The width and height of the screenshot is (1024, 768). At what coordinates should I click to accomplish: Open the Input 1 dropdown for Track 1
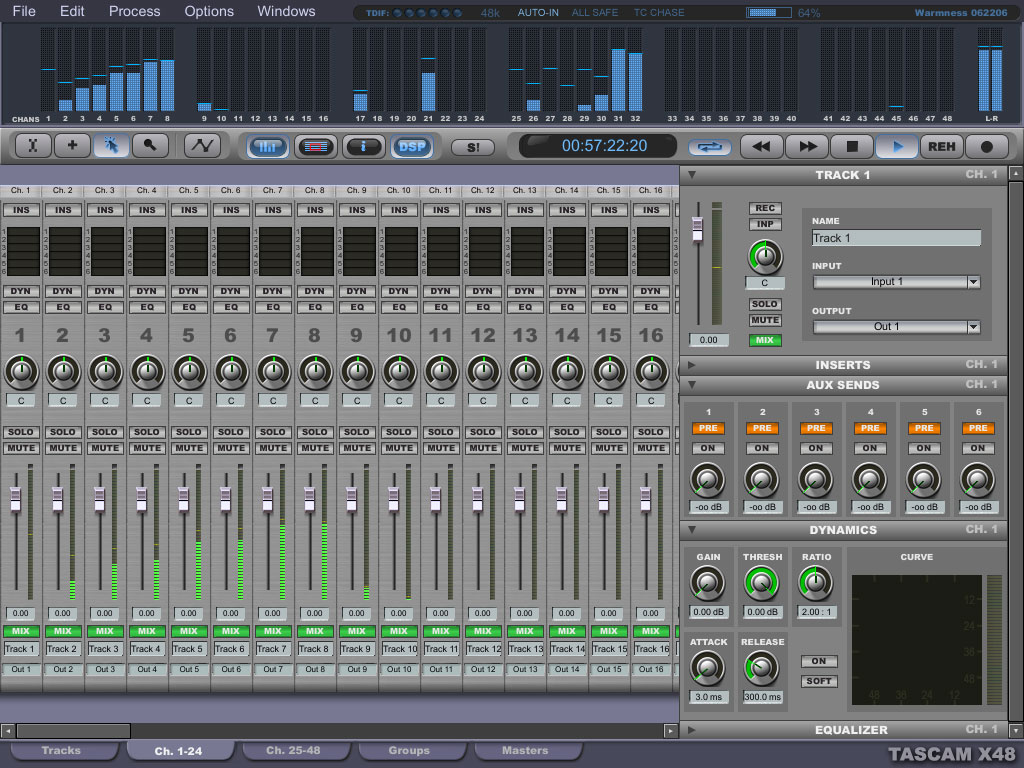click(896, 282)
